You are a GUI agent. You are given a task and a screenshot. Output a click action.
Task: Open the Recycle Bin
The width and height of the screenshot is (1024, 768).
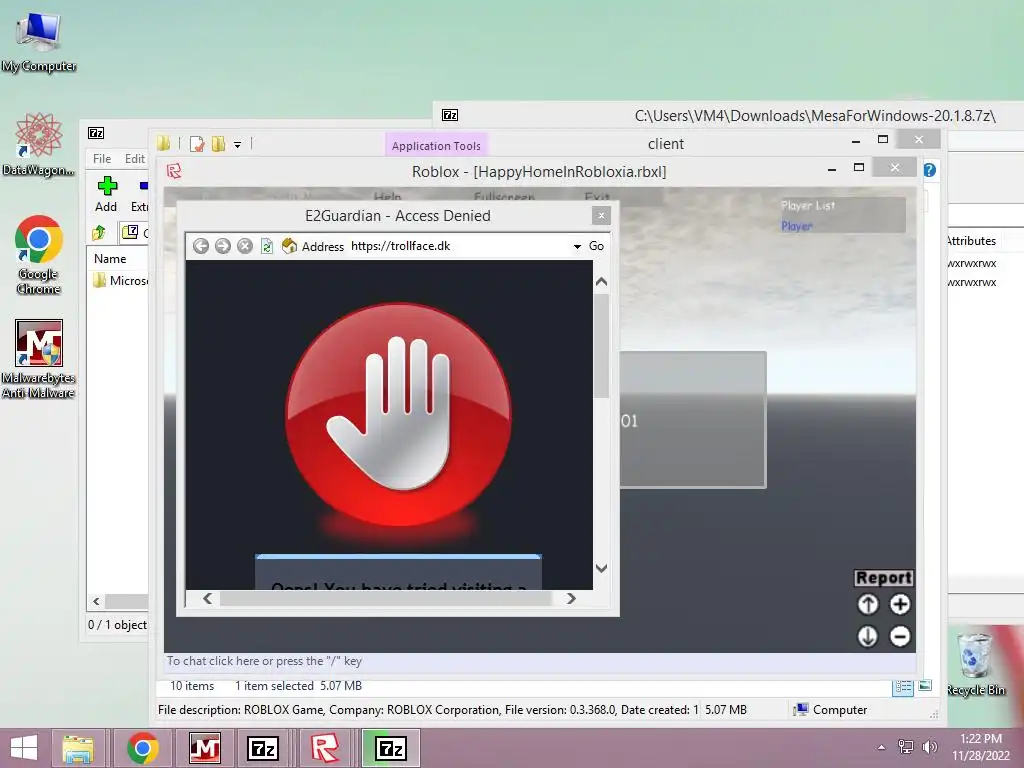[976, 665]
